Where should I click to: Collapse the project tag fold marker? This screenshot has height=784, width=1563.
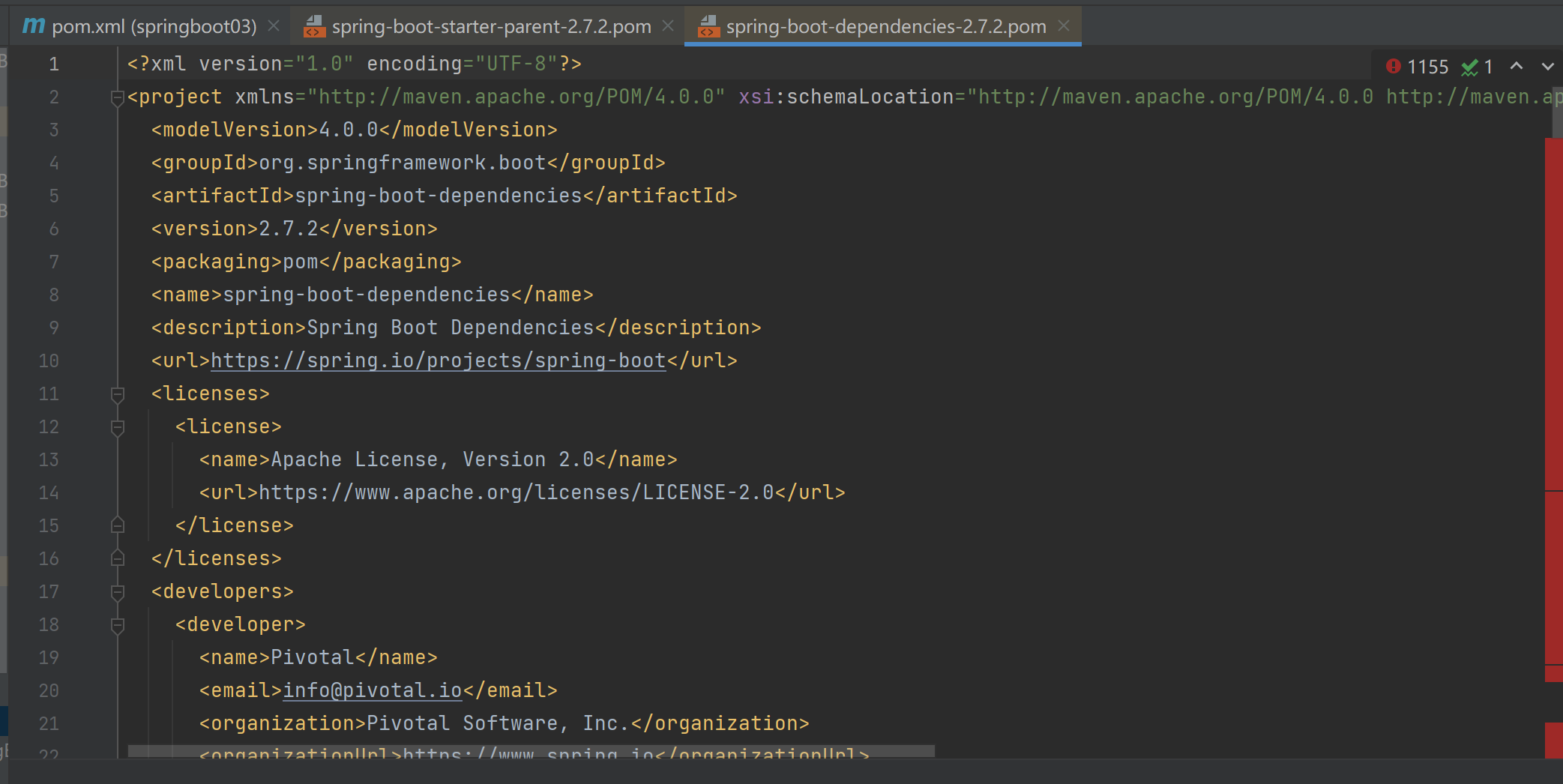click(117, 97)
